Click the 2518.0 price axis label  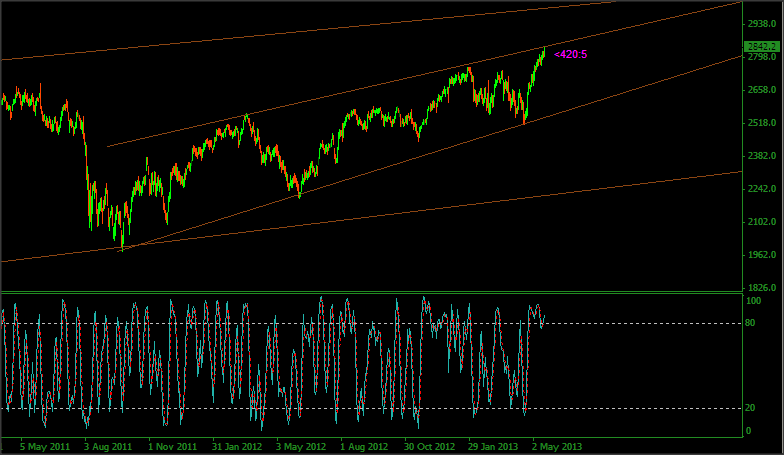(x=762, y=123)
